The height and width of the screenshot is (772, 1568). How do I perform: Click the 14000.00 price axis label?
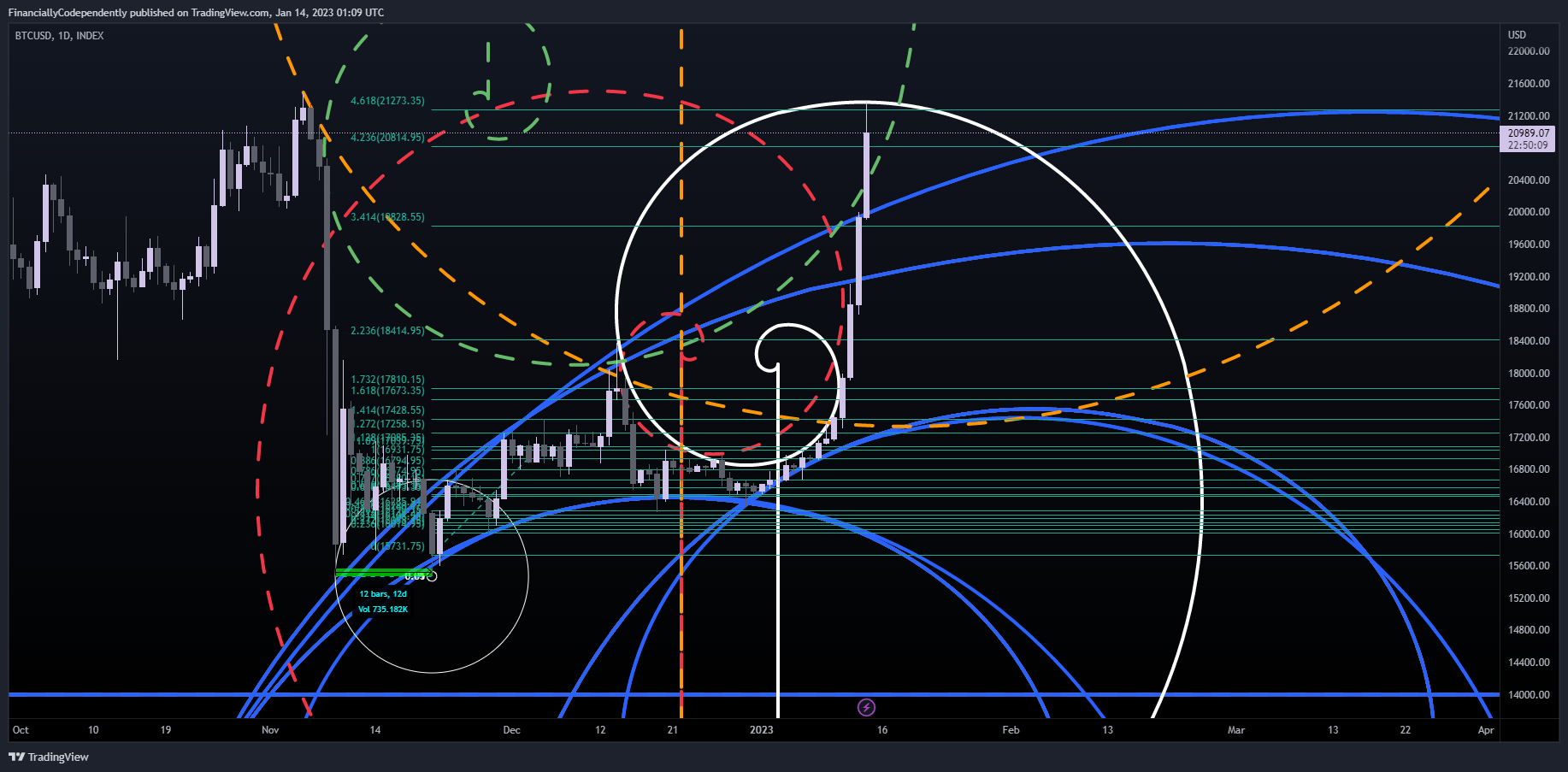point(1529,695)
